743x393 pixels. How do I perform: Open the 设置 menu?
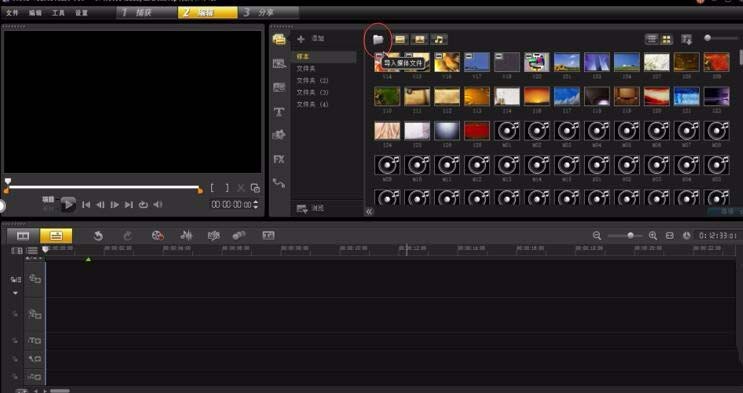click(82, 13)
